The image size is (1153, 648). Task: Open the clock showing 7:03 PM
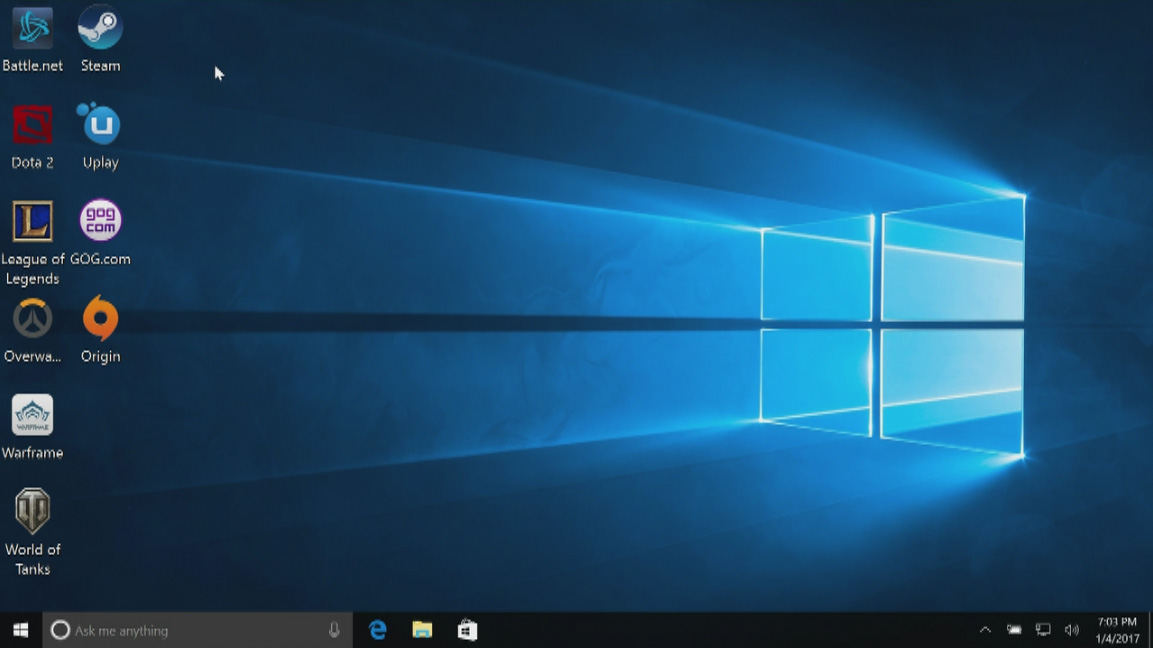coord(1117,630)
